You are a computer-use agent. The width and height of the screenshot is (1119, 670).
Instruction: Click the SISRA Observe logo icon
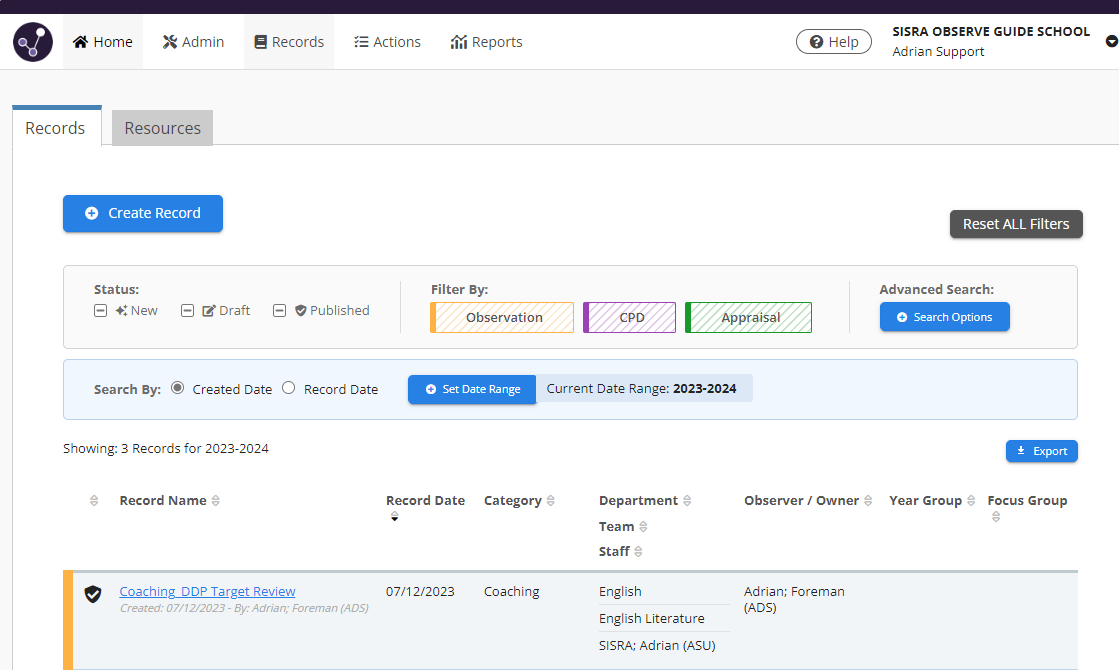pyautogui.click(x=33, y=42)
